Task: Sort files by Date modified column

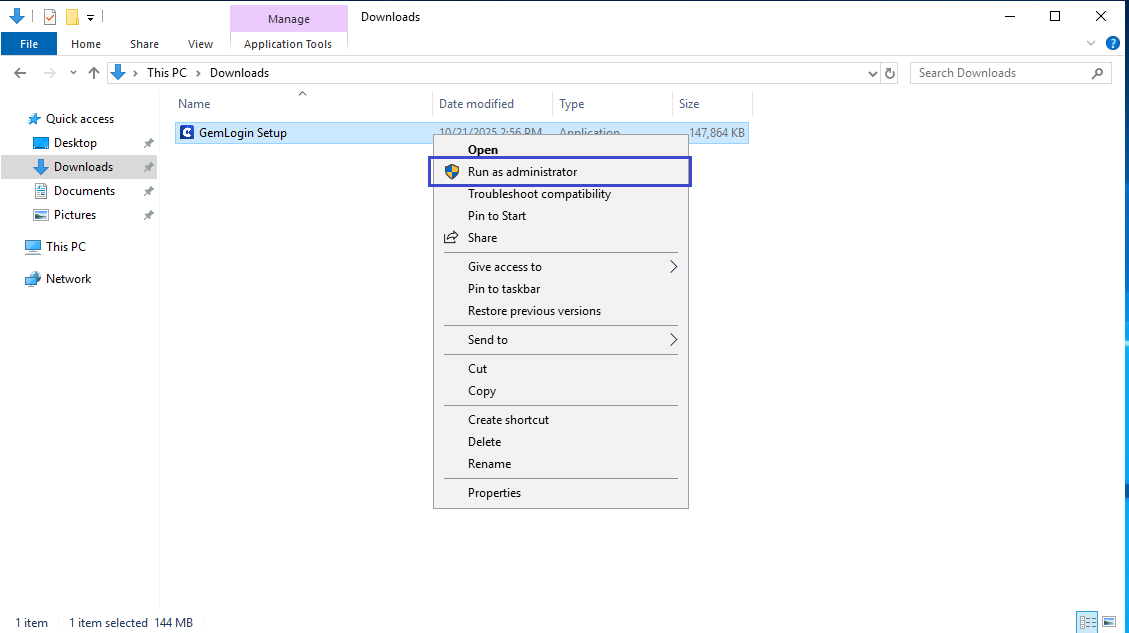Action: pyautogui.click(x=476, y=104)
